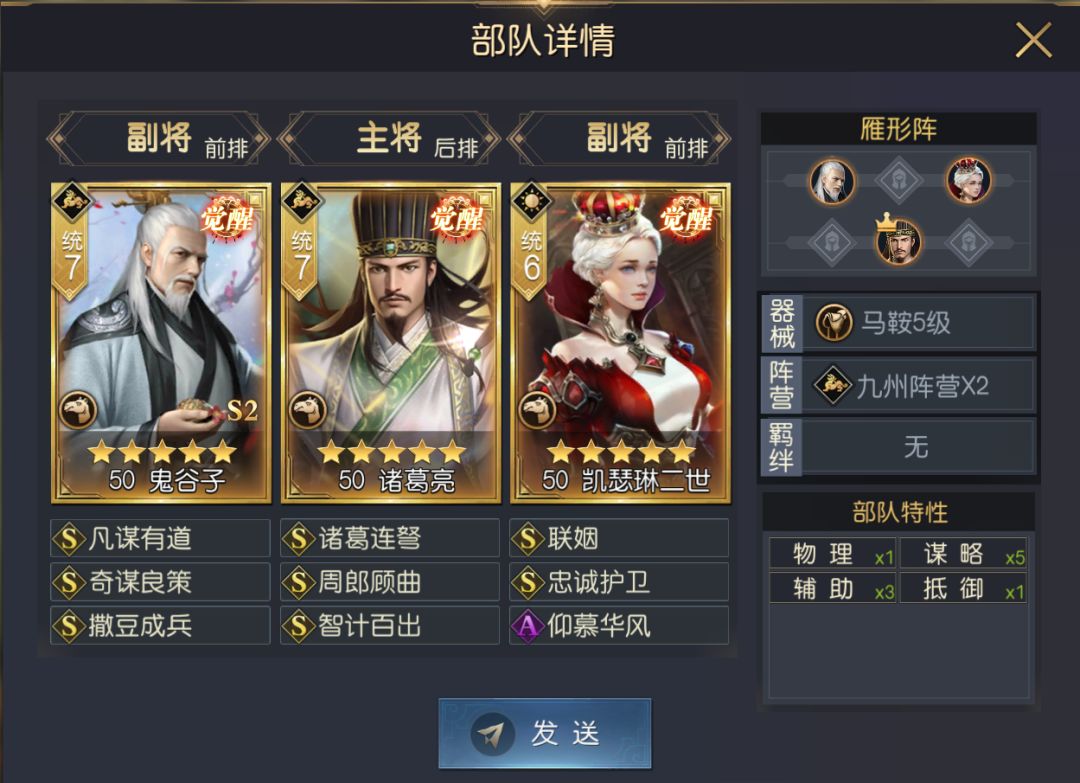Tap 凯瑟琳二世 portrait in the formation grid
This screenshot has height=783, width=1080.
point(968,180)
